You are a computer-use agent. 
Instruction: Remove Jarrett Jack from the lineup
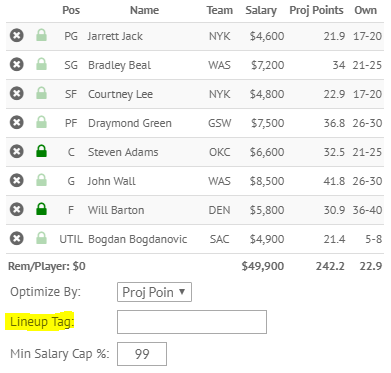coord(17,35)
